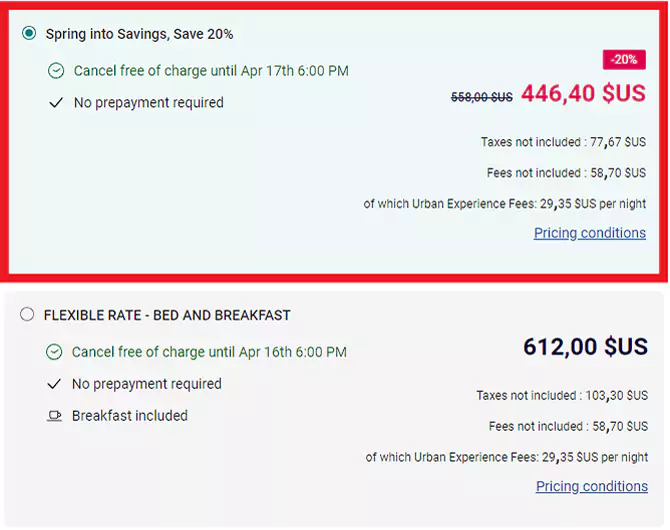Click the 612,00 $US price
The image size is (670, 530).
pyautogui.click(x=585, y=347)
